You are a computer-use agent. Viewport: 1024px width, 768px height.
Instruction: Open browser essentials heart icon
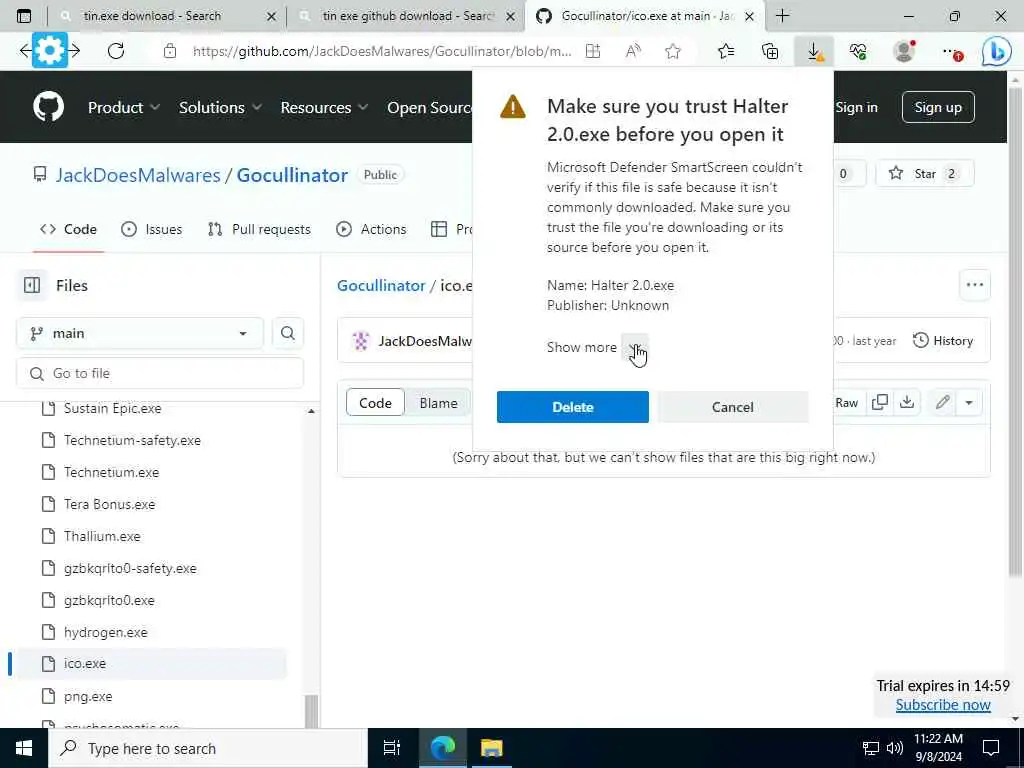point(858,51)
